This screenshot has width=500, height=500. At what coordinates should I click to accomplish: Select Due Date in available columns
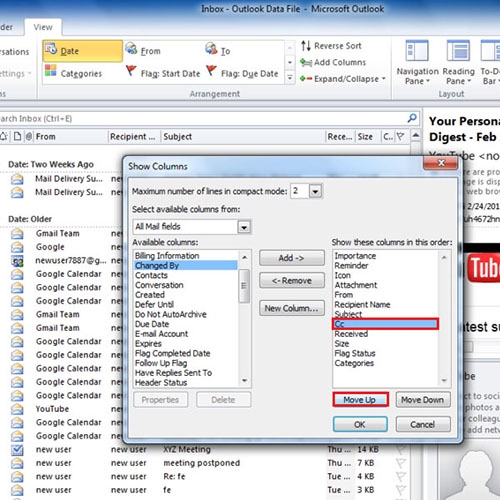186,324
